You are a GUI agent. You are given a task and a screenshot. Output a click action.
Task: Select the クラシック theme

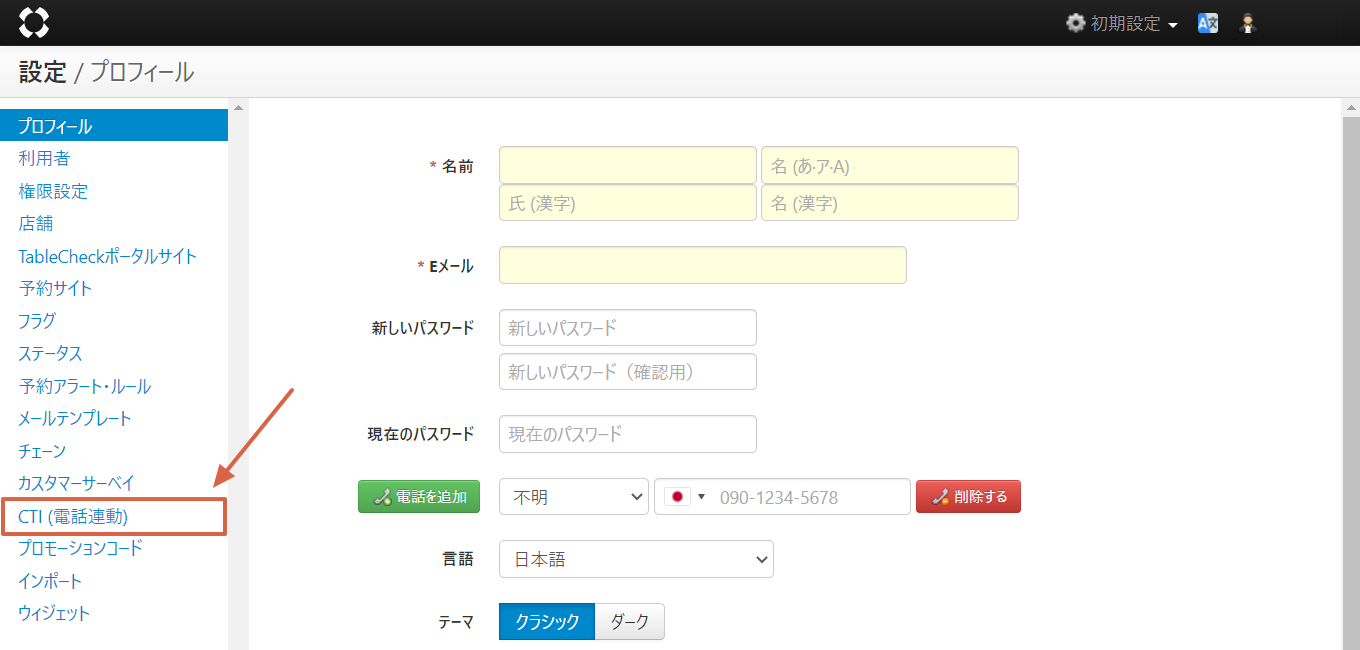(x=547, y=621)
